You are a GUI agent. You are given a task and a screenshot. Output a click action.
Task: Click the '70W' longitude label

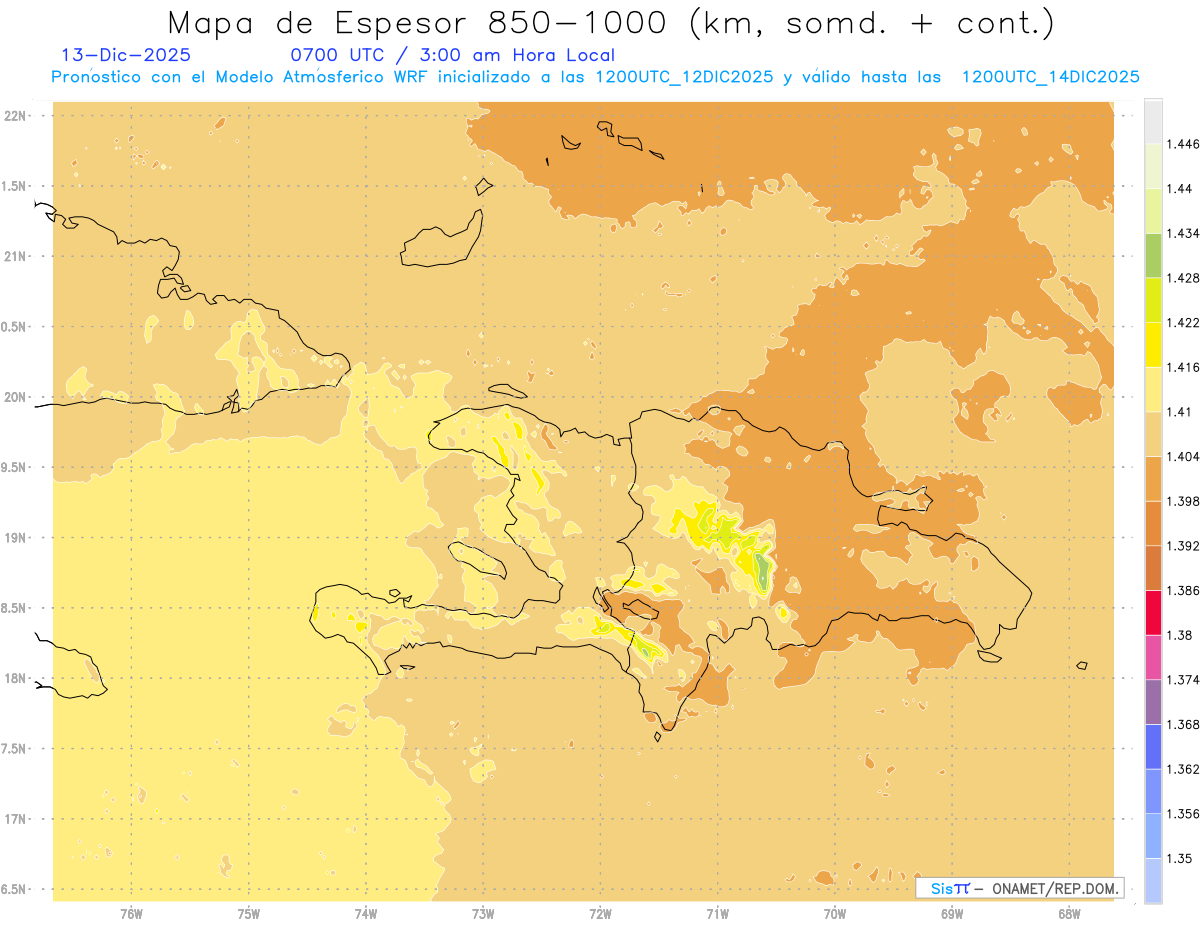coord(835,913)
